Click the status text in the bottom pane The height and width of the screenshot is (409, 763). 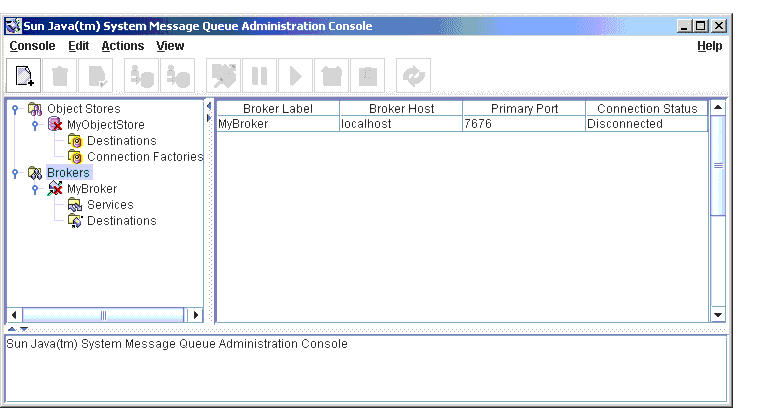point(177,344)
